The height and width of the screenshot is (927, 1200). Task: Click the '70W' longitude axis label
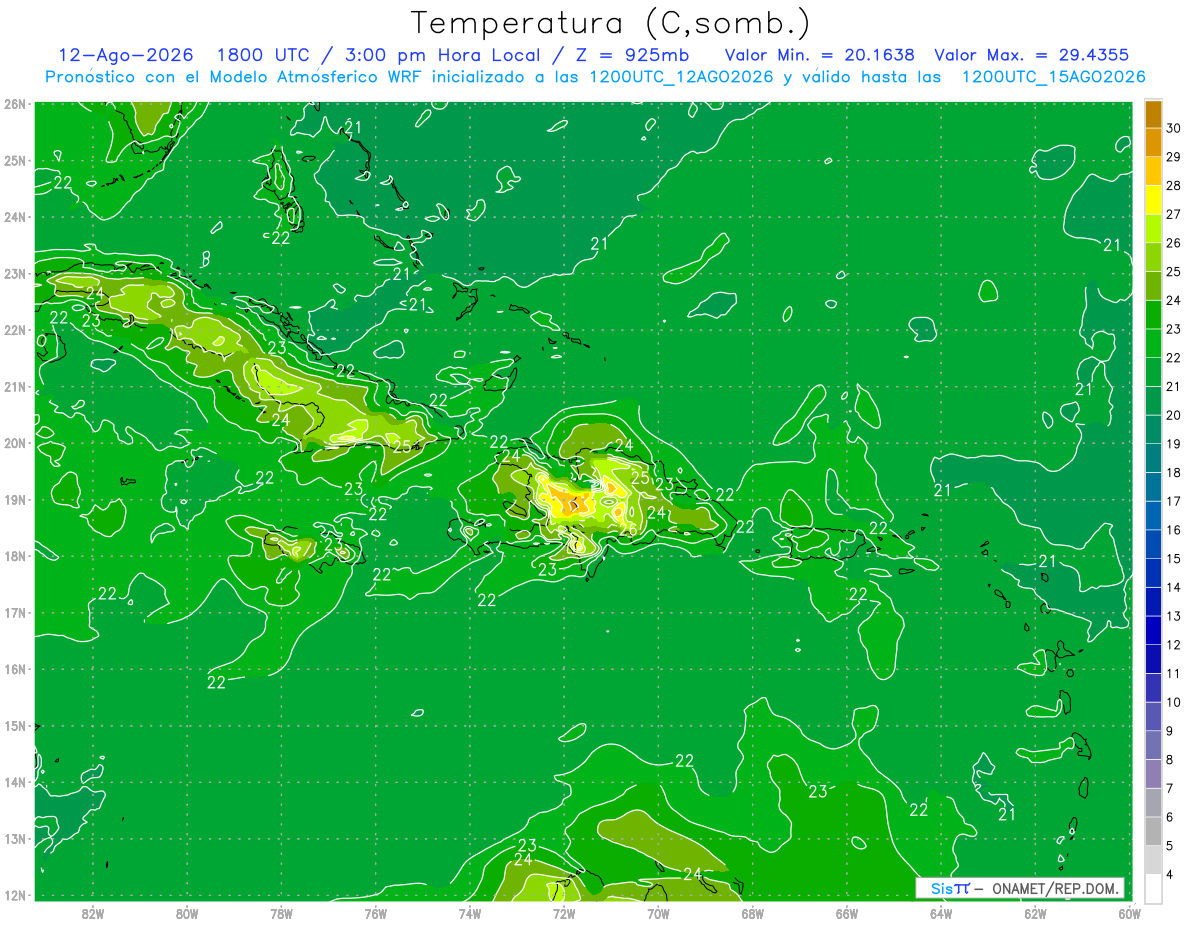[658, 912]
